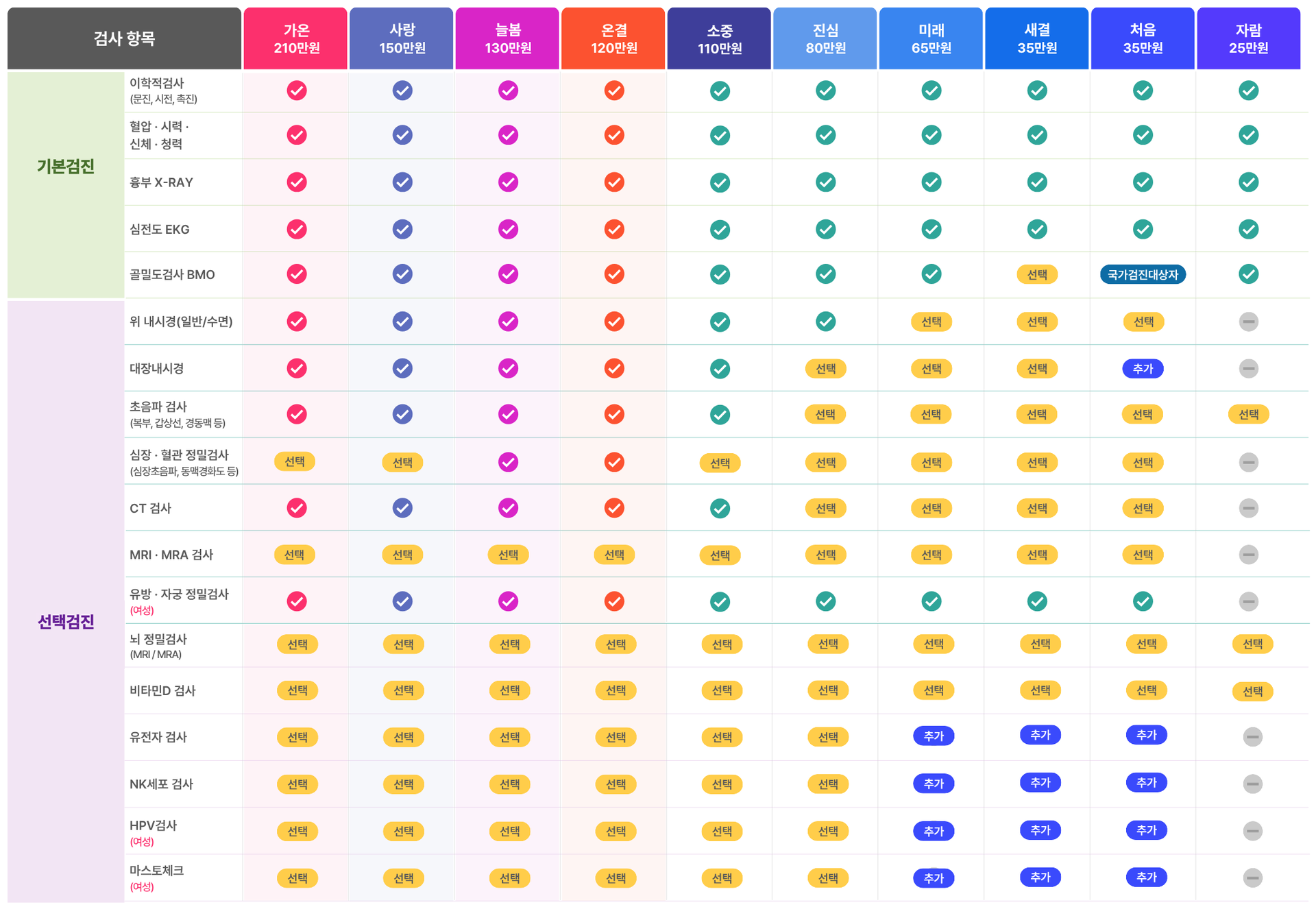Click 자람 check for 혈압·시력 row
Screen dimensions: 1316x907
pyautogui.click(x=1248, y=135)
